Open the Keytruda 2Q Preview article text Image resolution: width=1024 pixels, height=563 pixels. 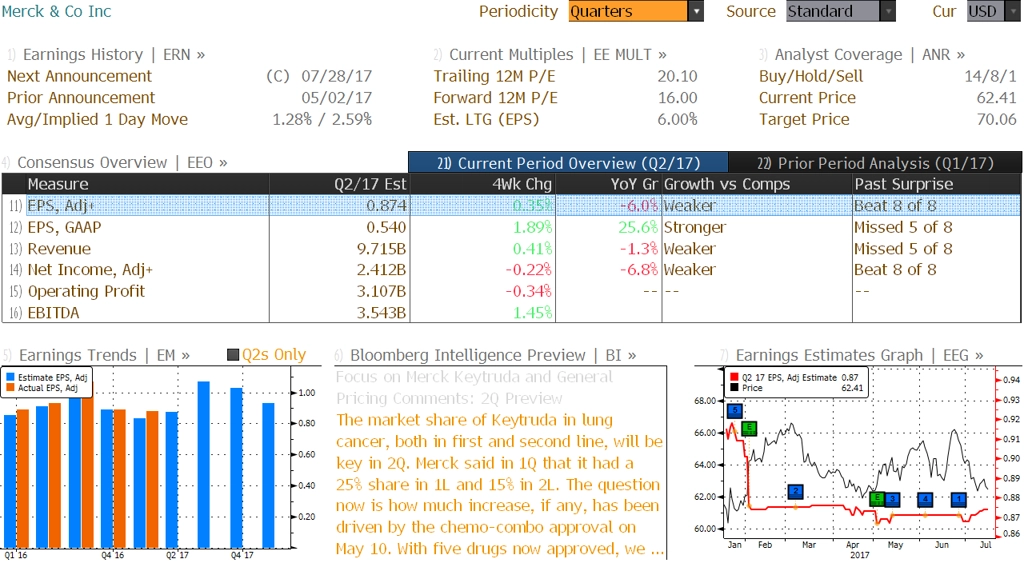click(x=500, y=462)
